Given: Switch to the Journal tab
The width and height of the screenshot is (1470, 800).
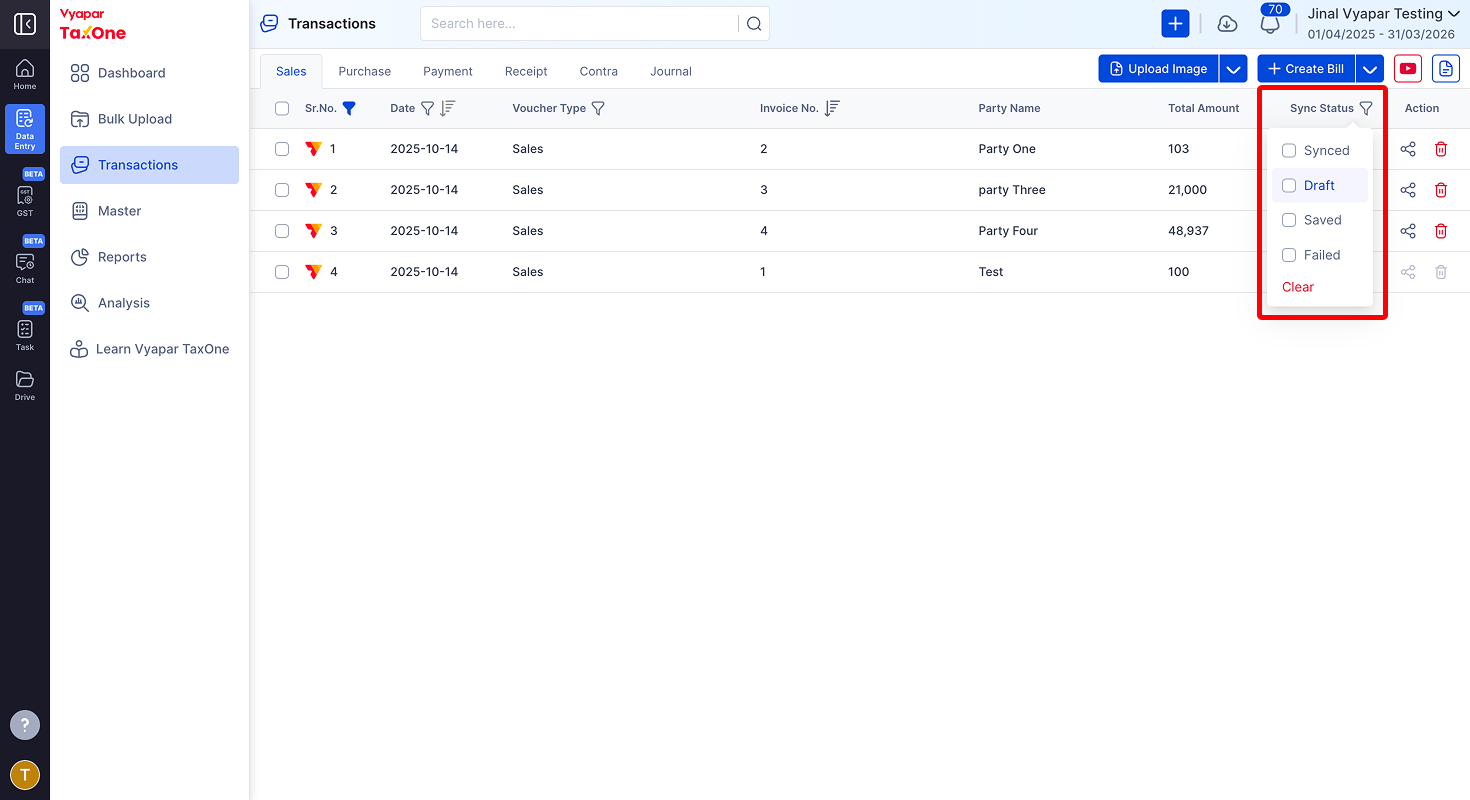Looking at the screenshot, I should tap(671, 71).
